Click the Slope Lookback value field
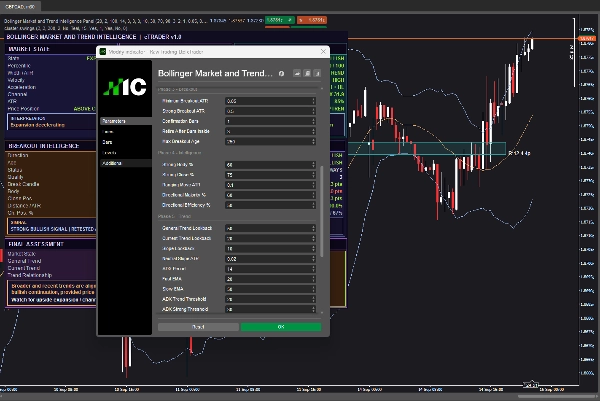Viewport: 600px width, 401px height. click(x=268, y=249)
